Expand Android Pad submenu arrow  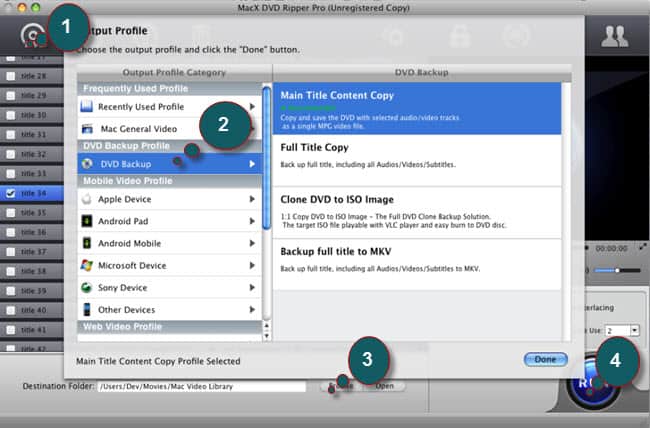pyautogui.click(x=252, y=221)
